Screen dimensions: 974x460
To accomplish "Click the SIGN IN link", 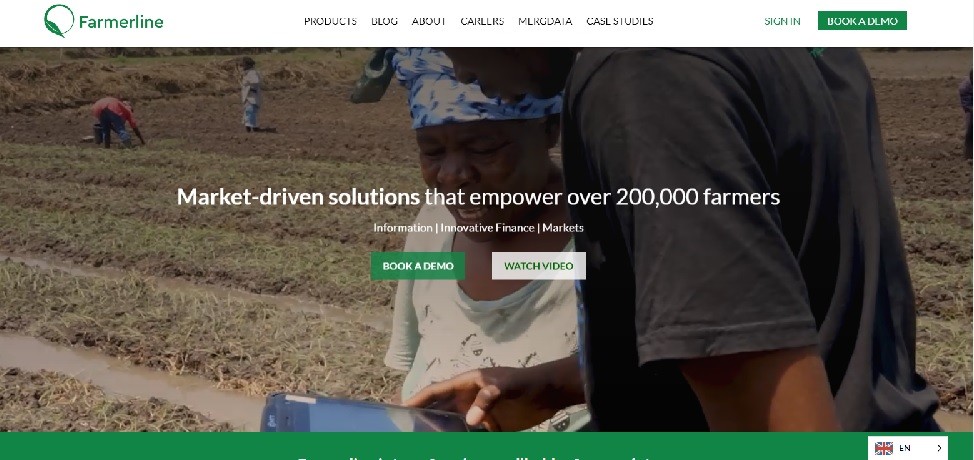I will point(782,21).
